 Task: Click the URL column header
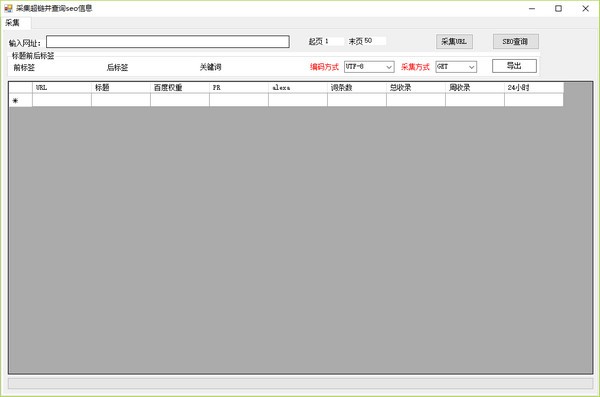click(62, 88)
